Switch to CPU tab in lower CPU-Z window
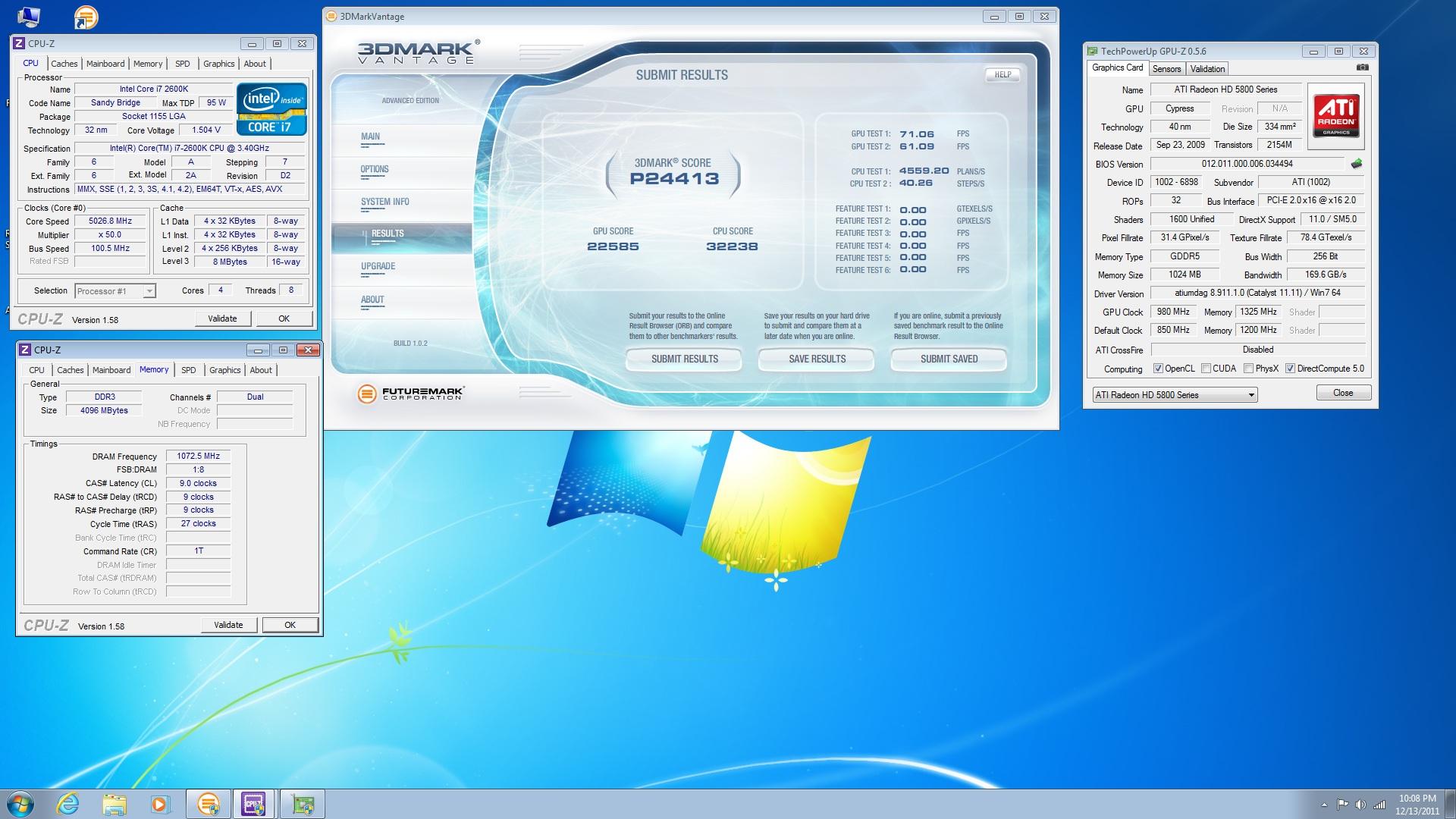 tap(36, 370)
